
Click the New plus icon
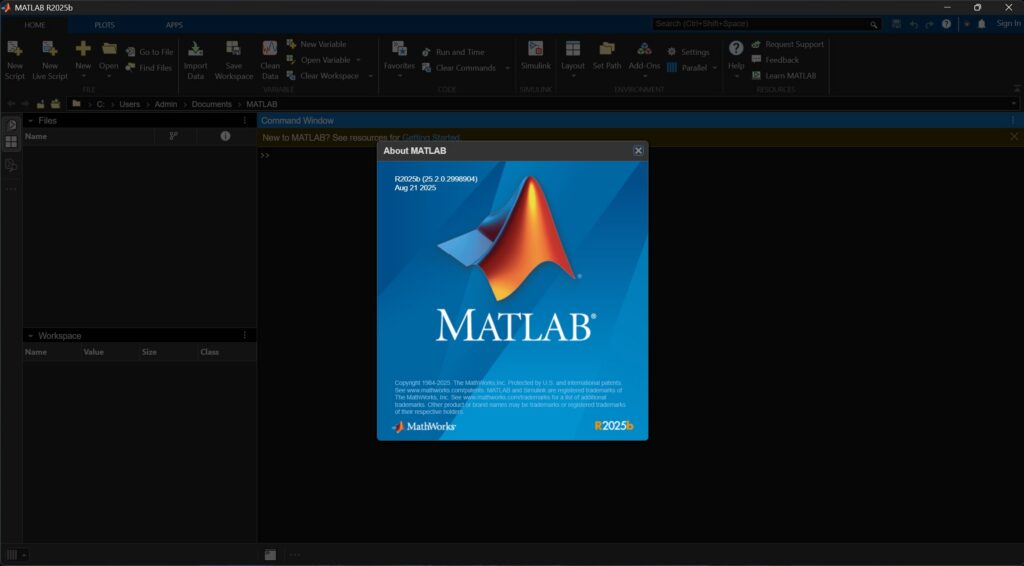coord(83,48)
